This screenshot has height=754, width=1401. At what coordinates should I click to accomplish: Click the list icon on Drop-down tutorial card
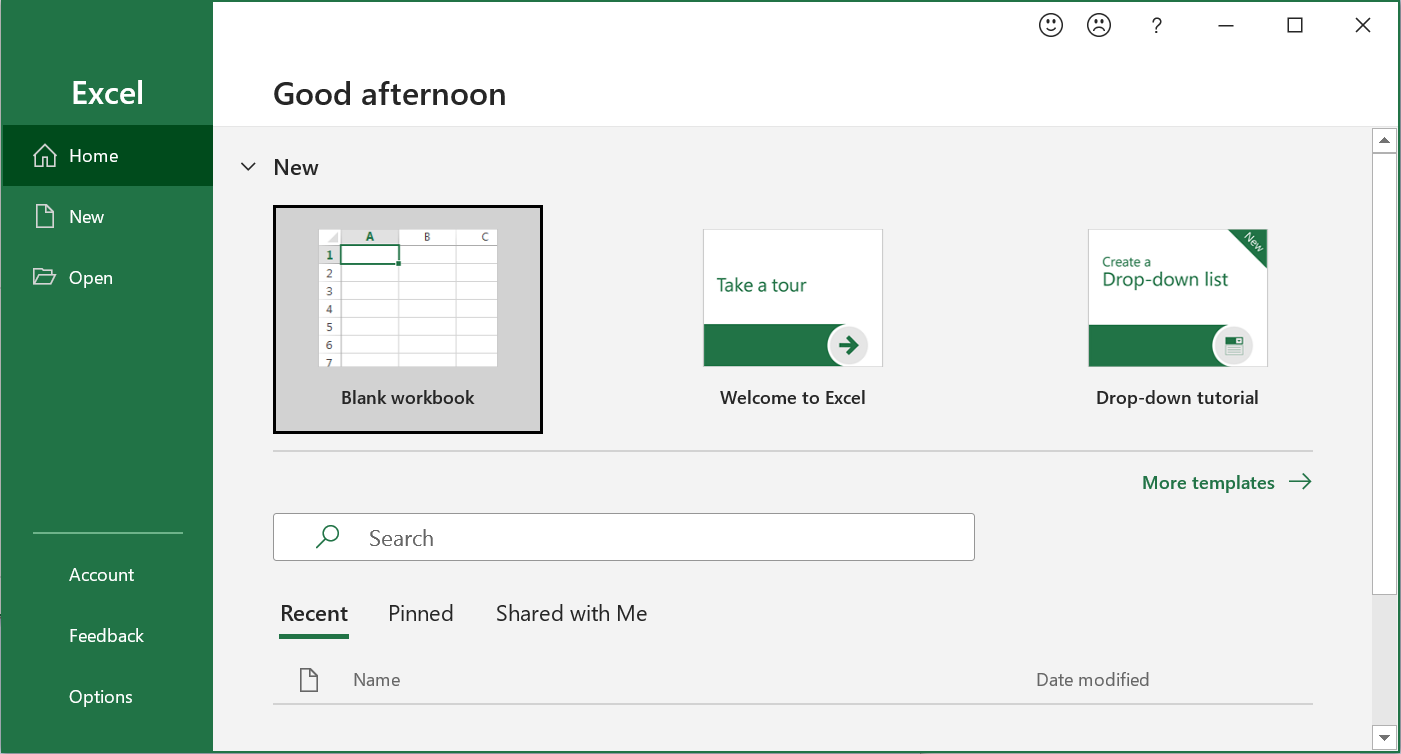tap(1233, 346)
